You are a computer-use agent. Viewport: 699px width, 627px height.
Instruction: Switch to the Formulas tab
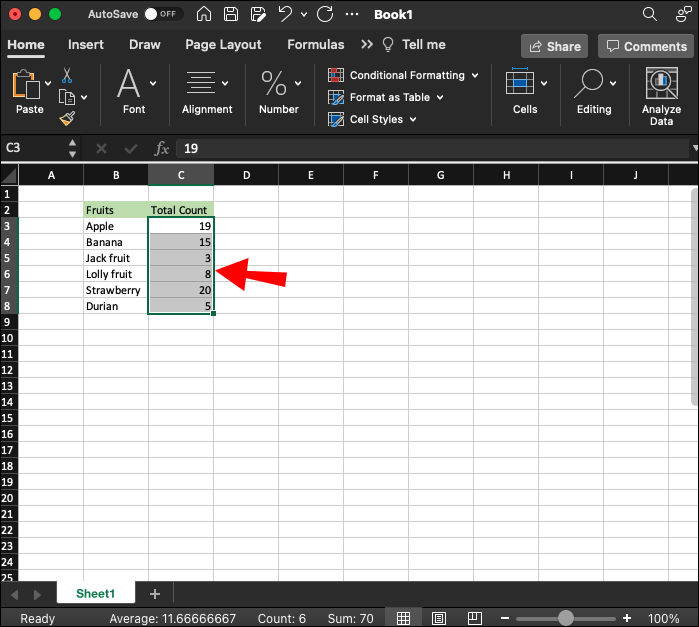[x=315, y=45]
